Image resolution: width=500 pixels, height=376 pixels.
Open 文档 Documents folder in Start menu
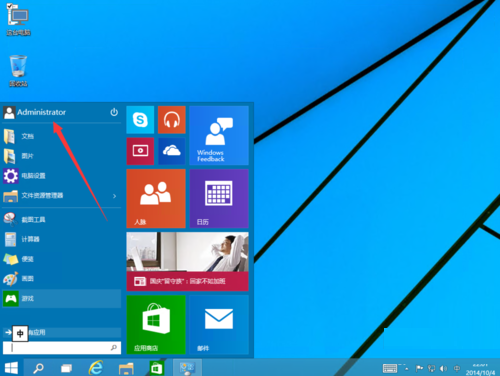point(61,136)
